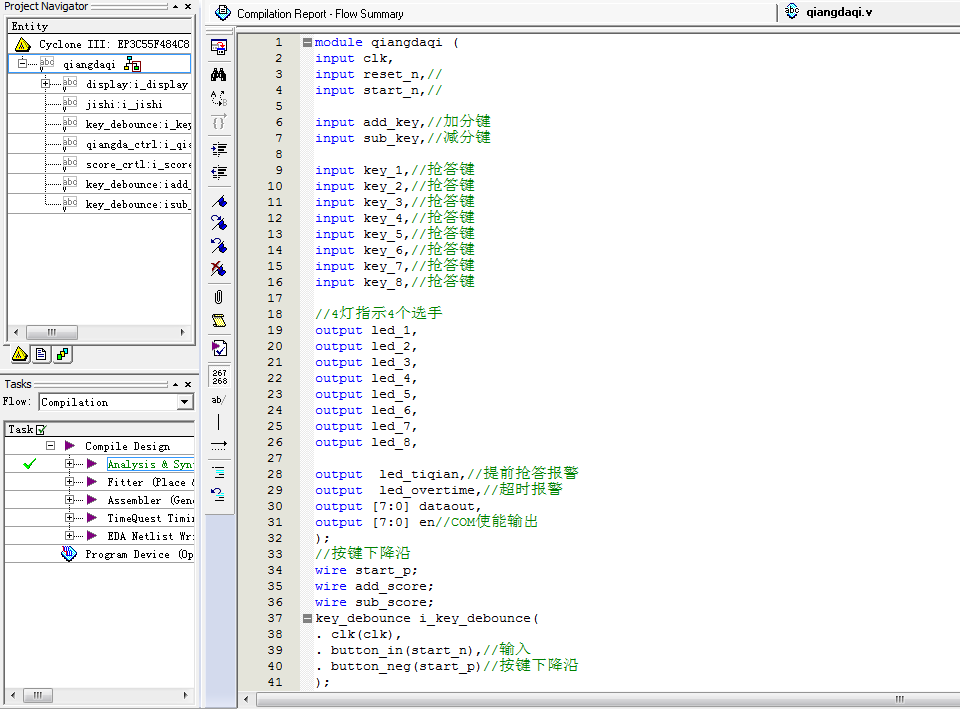Collapse key_debounce instance fold marker at line 37
Image resolution: width=960 pixels, height=709 pixels.
coord(307,618)
